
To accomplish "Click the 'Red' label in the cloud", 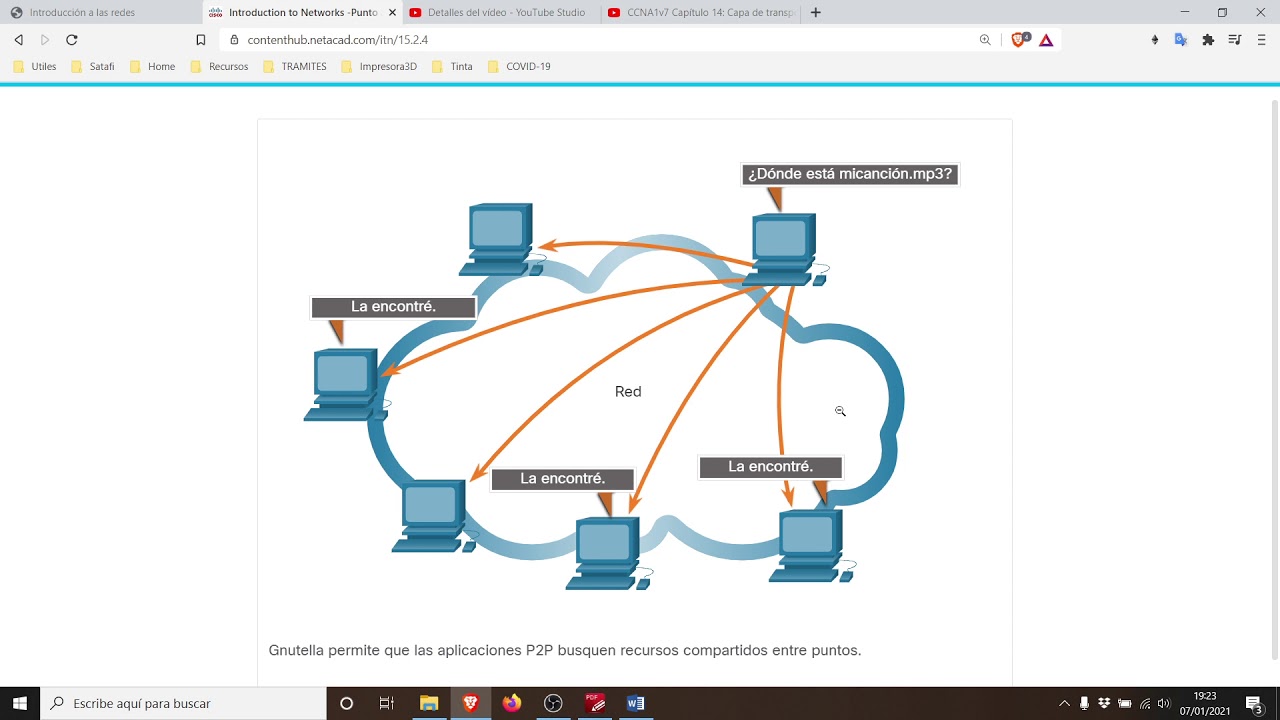I will click(628, 392).
